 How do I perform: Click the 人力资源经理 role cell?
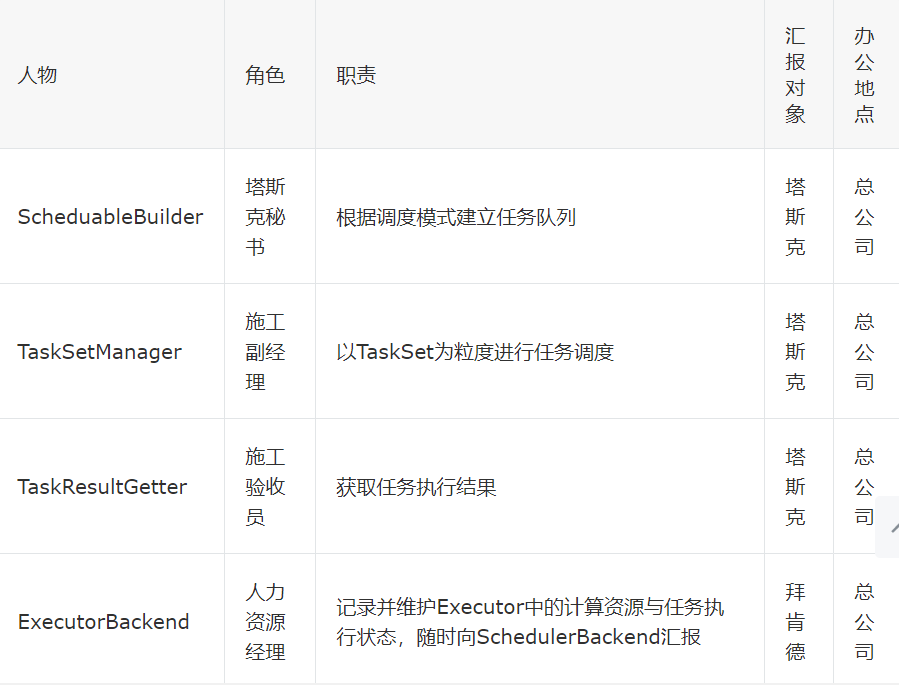tap(265, 622)
